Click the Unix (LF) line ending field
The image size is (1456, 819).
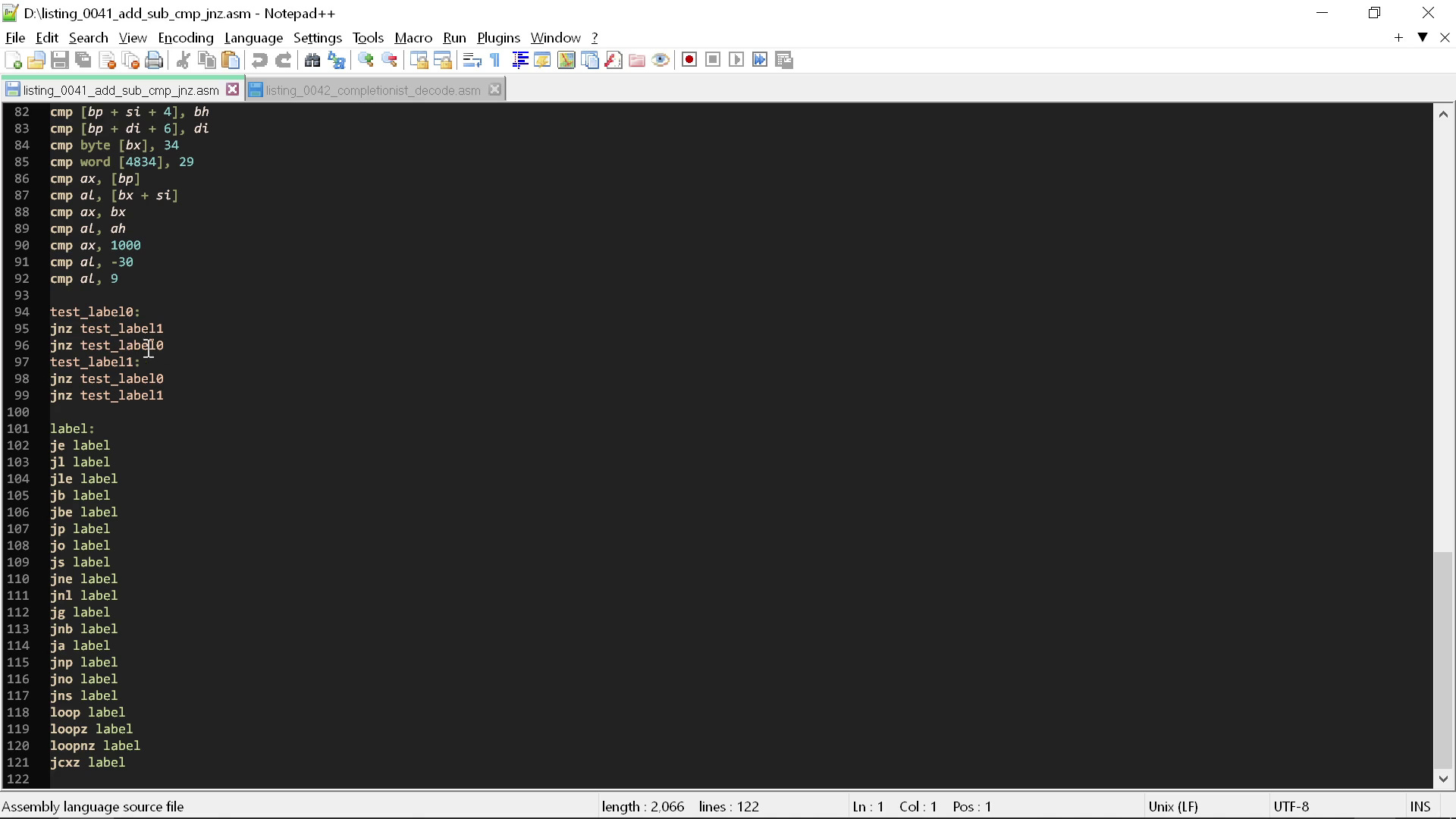pos(1173,806)
